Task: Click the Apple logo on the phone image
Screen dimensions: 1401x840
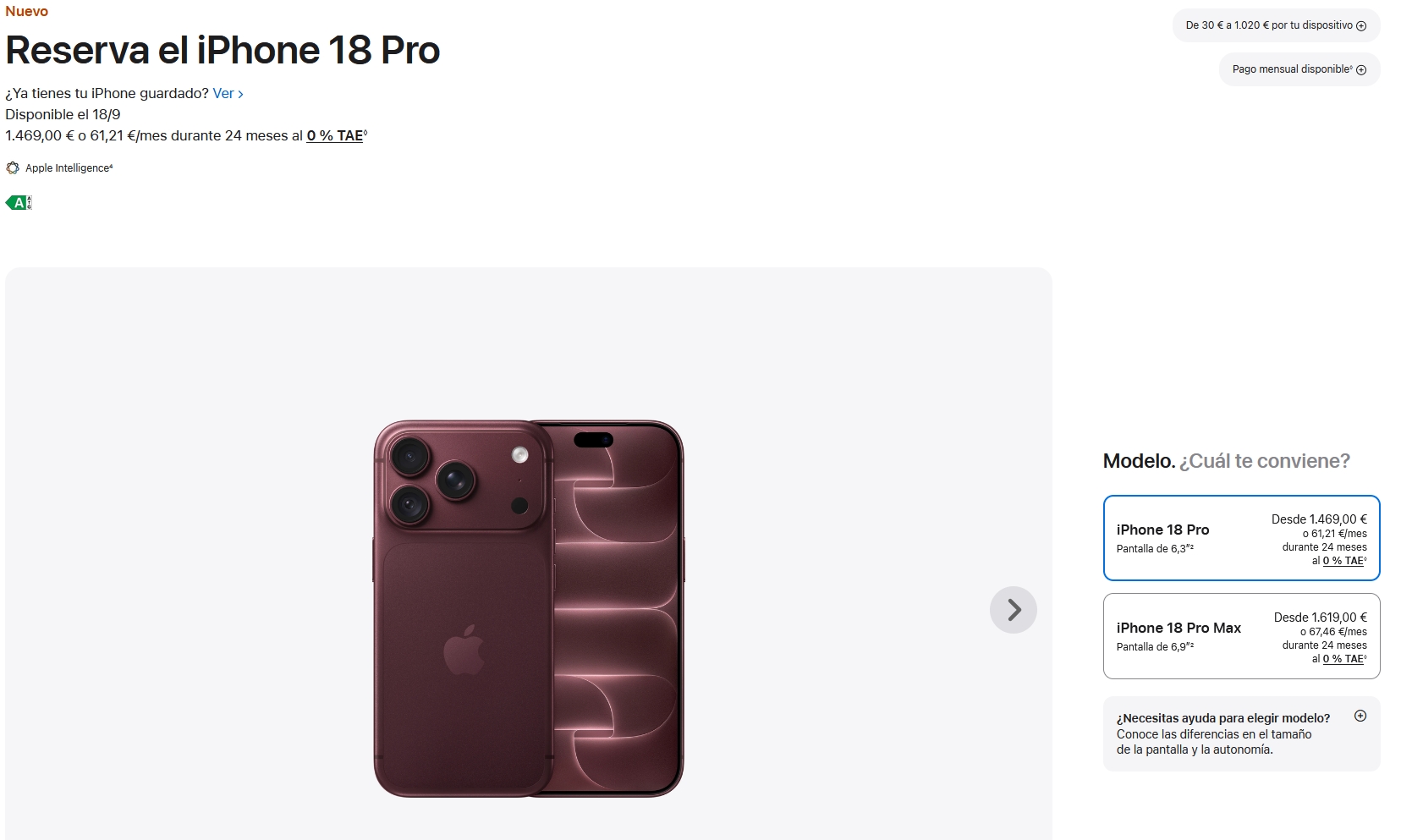Action: tap(464, 650)
